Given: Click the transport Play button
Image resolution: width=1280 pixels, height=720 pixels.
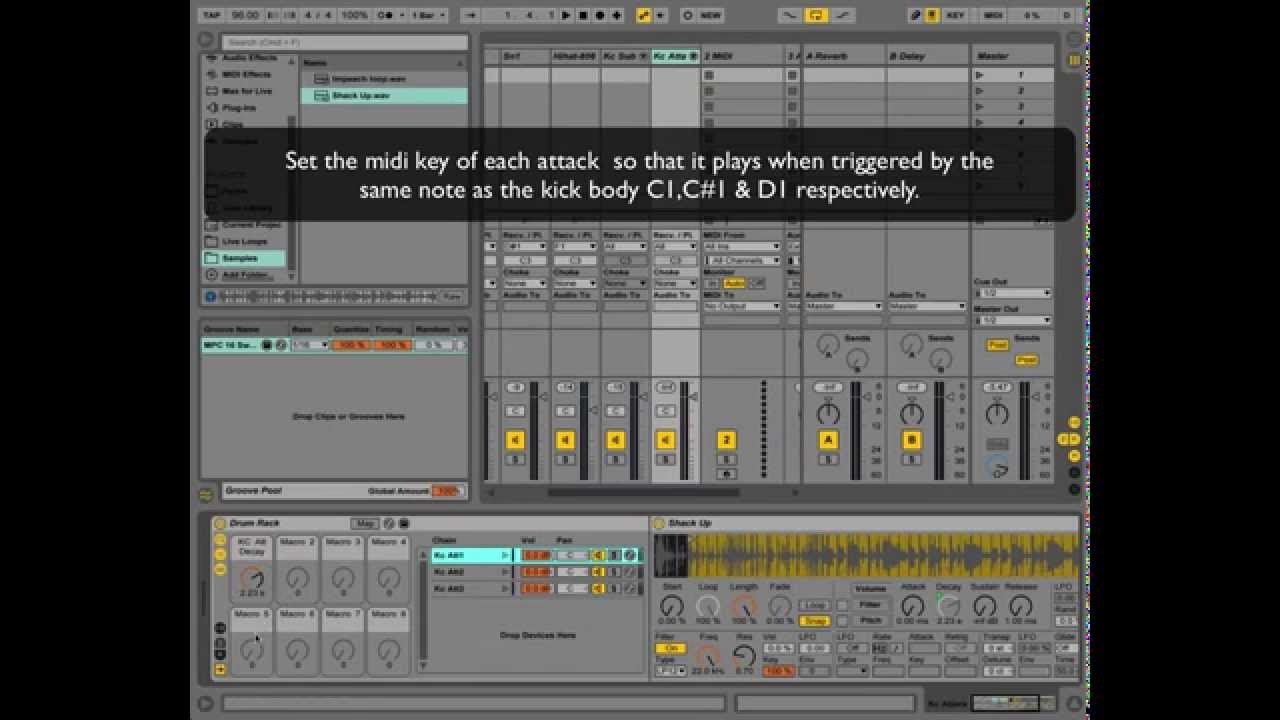Looking at the screenshot, I should (567, 15).
